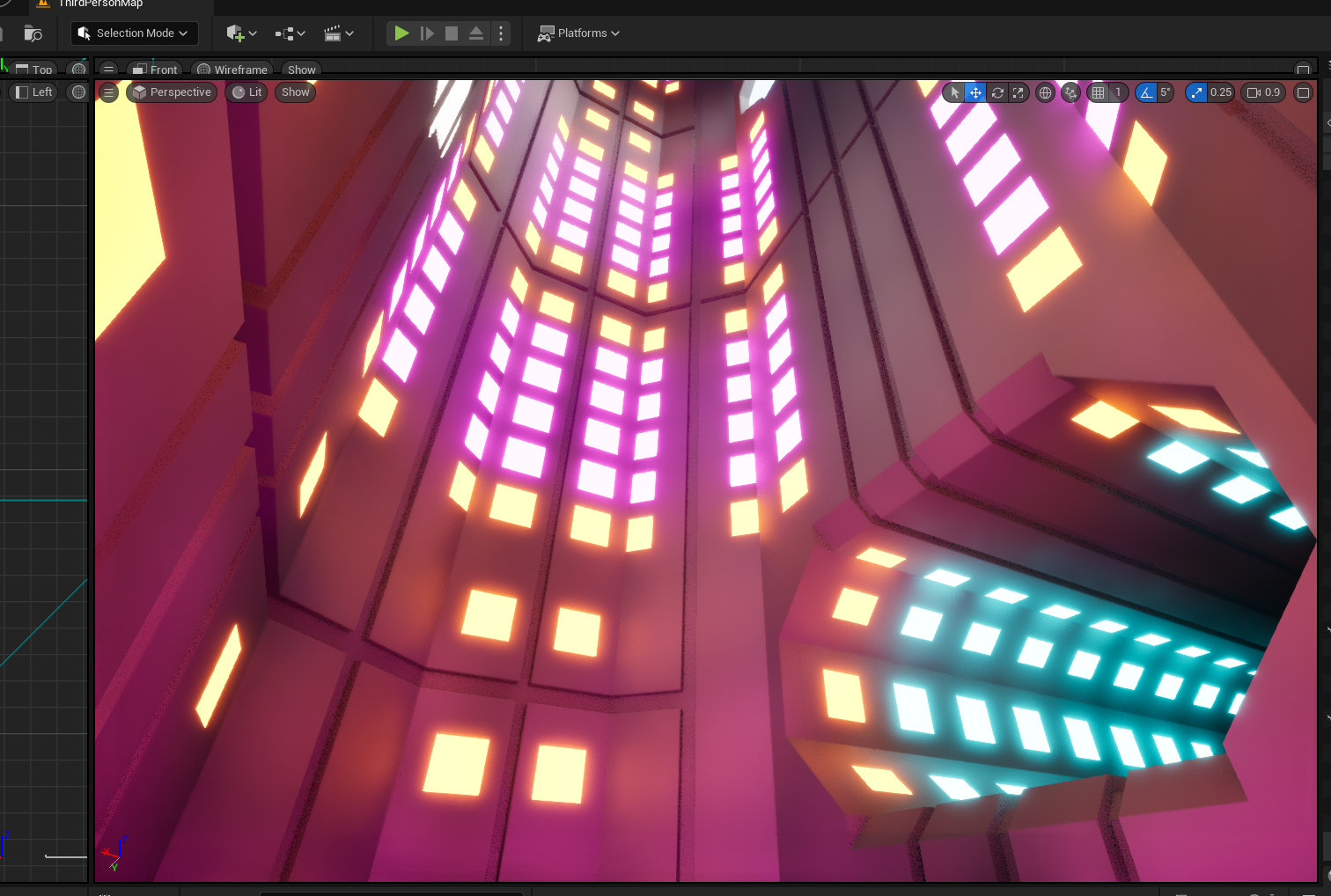Click the green Play button
The height and width of the screenshot is (896, 1331).
point(401,33)
